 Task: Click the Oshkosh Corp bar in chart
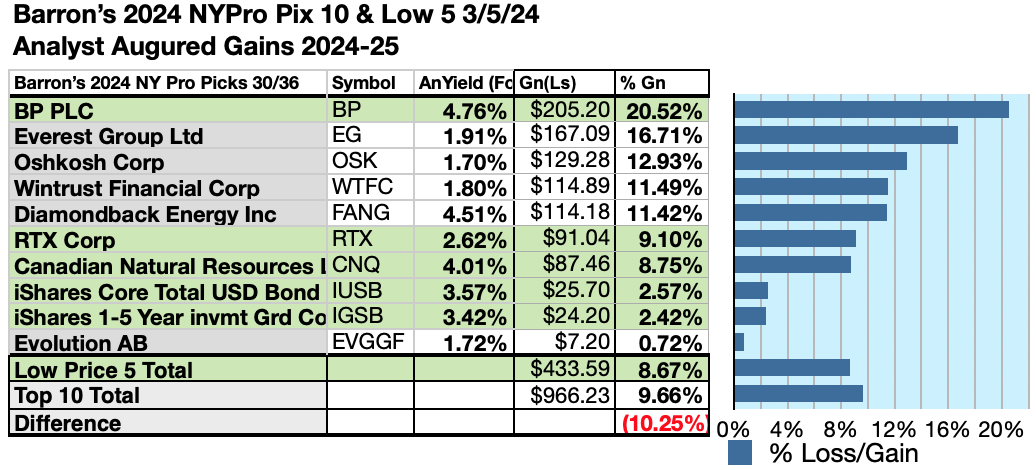[x=820, y=161]
